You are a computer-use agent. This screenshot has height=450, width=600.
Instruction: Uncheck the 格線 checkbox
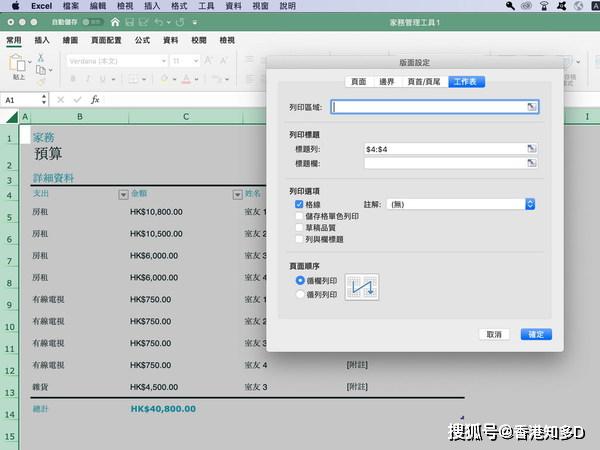299,204
